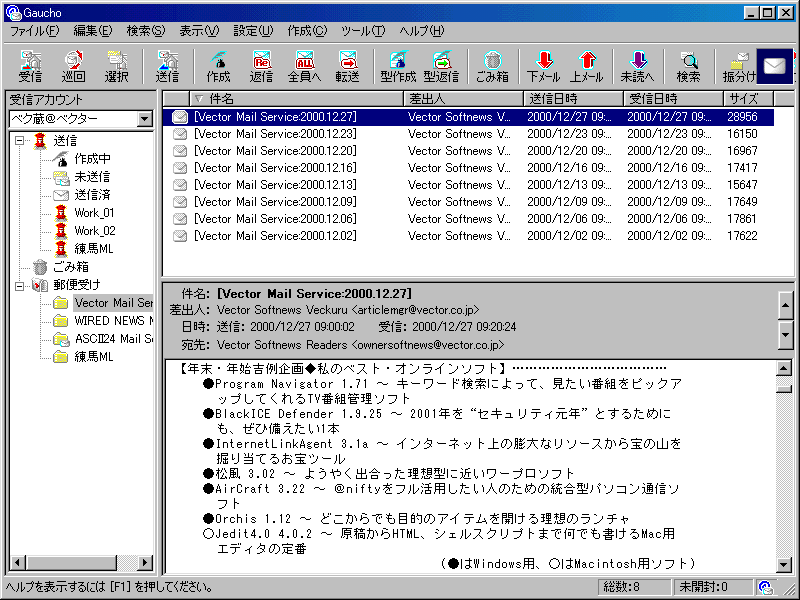Open search with 検索 toolbar icon
800x600 pixels.
click(x=689, y=66)
